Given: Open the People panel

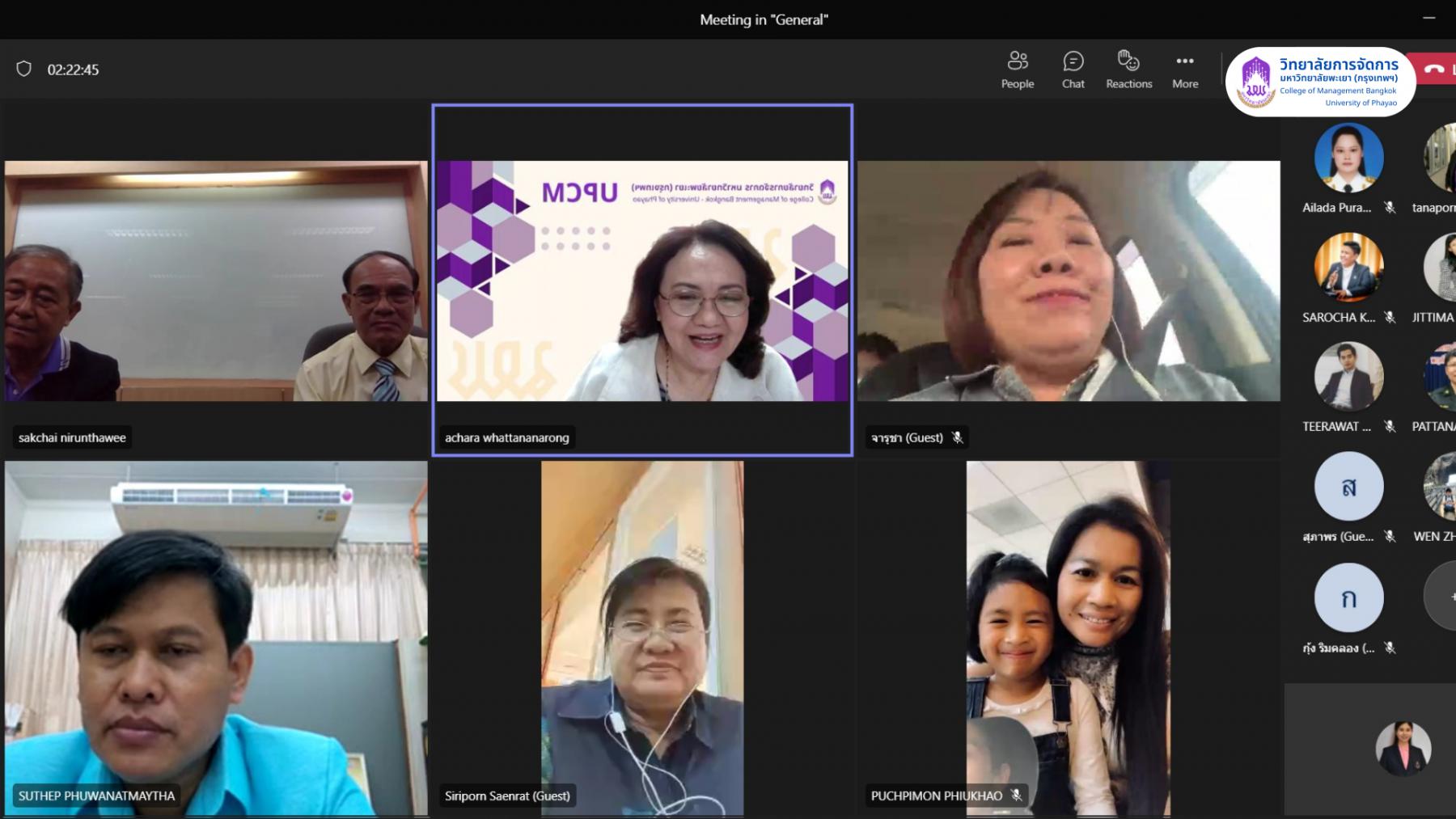Looking at the screenshot, I should coord(1017,70).
